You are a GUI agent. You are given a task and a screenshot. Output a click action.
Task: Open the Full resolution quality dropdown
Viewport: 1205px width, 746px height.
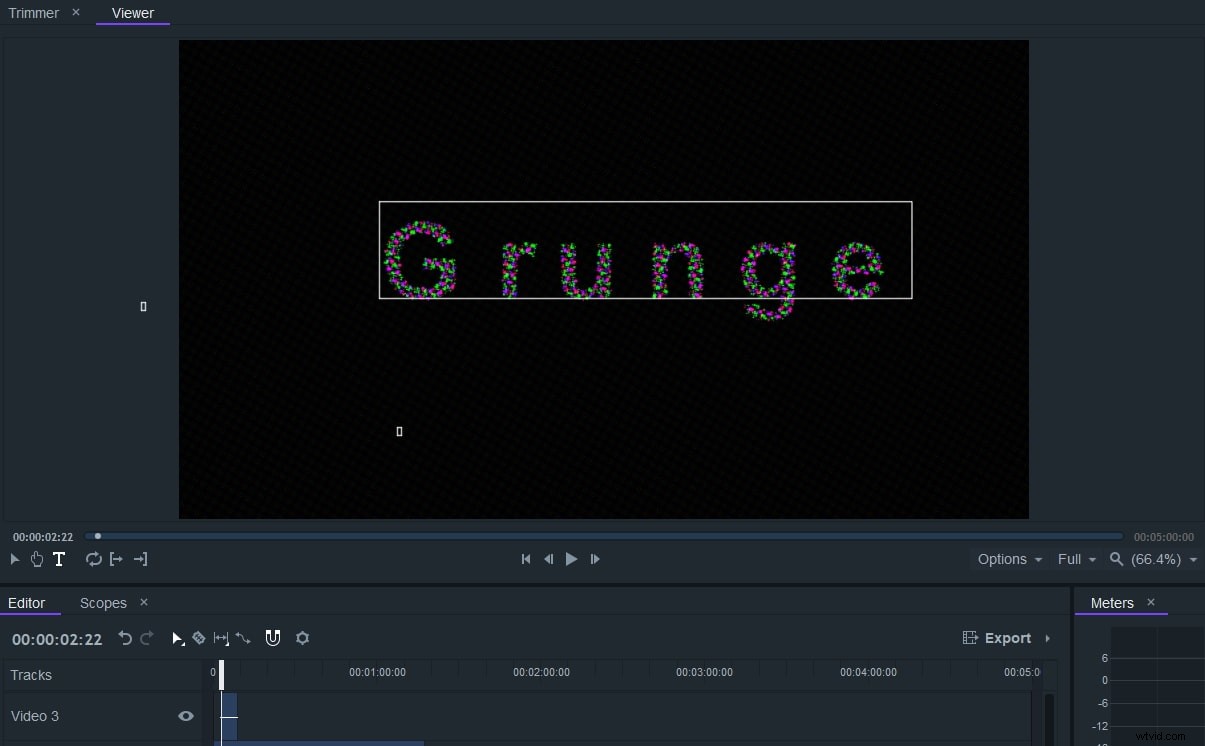coord(1076,559)
